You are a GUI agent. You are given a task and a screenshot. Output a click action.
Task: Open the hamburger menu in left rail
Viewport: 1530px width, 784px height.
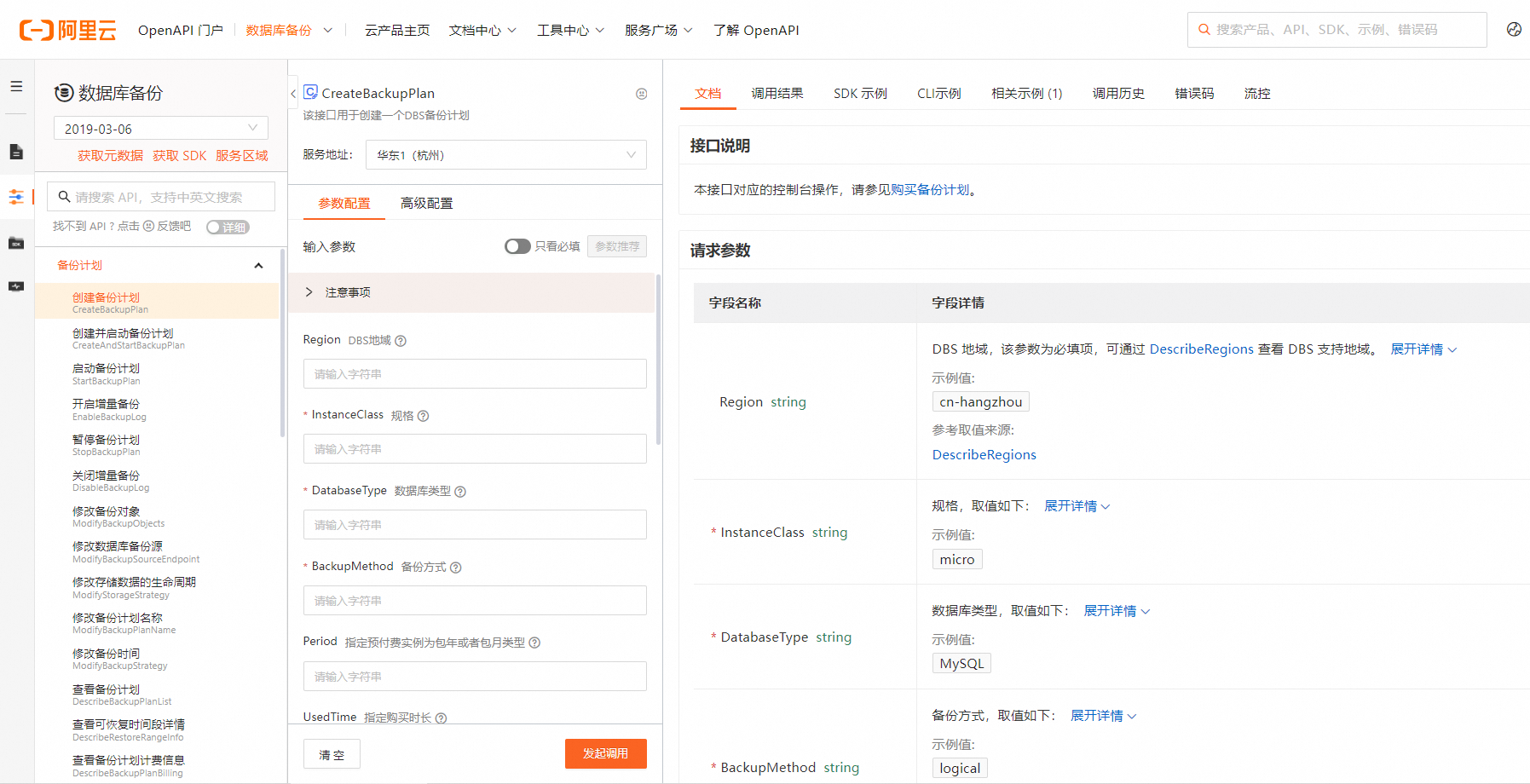[16, 86]
